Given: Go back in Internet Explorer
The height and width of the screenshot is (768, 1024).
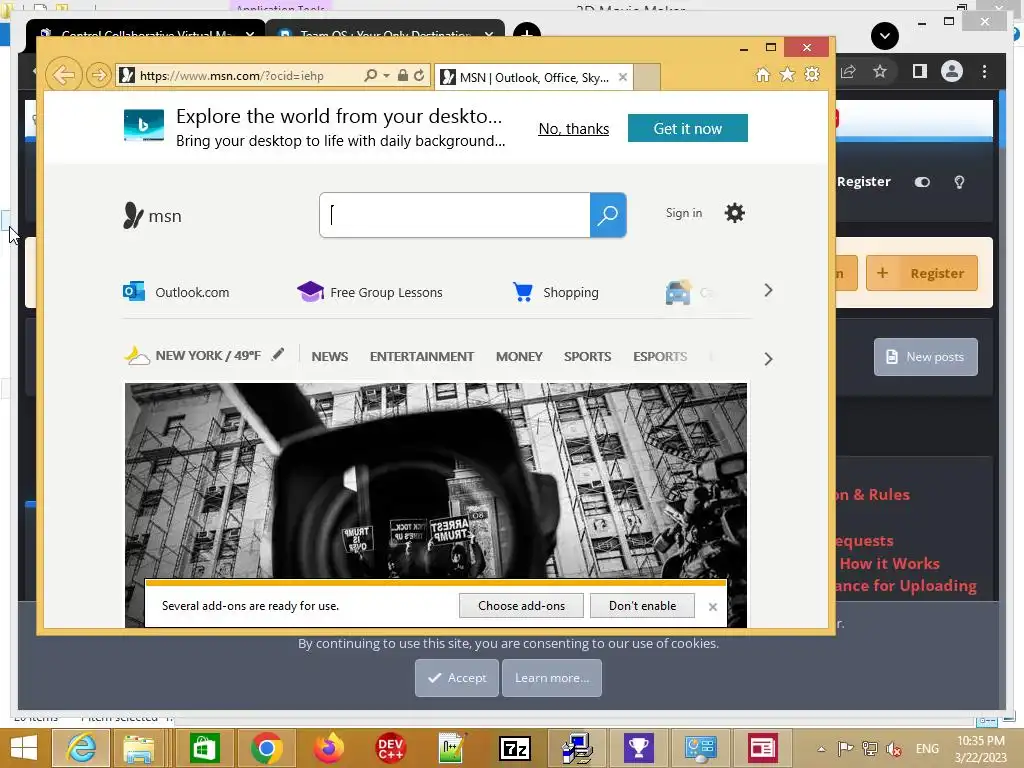Looking at the screenshot, I should [x=63, y=75].
